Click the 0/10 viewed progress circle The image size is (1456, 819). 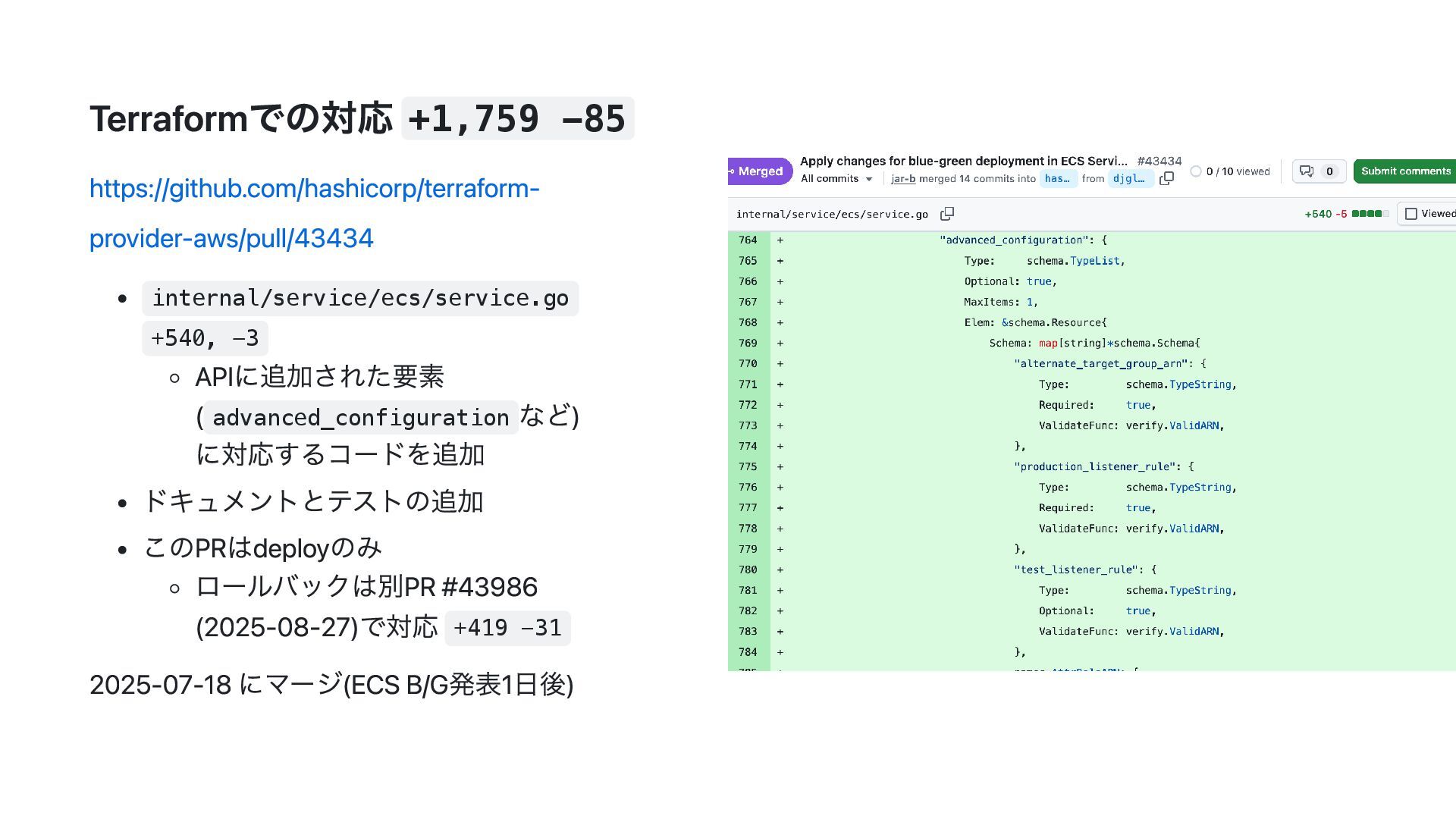coord(1196,171)
